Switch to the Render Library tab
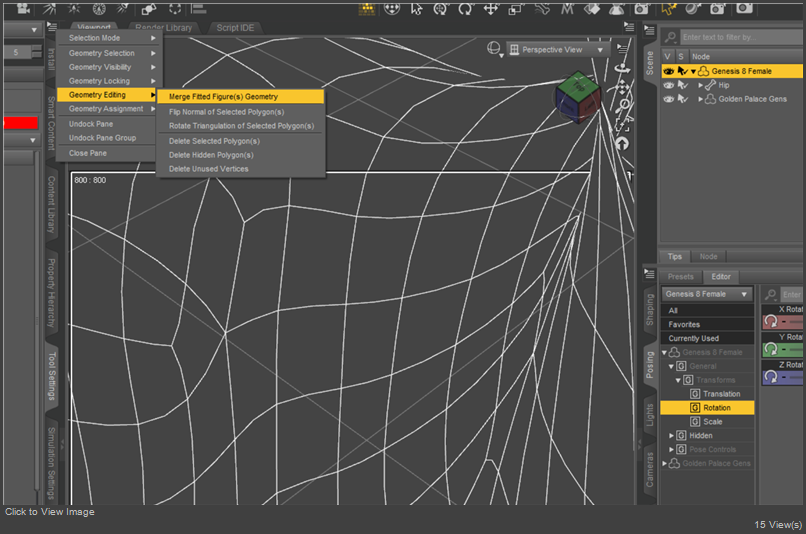 click(163, 28)
